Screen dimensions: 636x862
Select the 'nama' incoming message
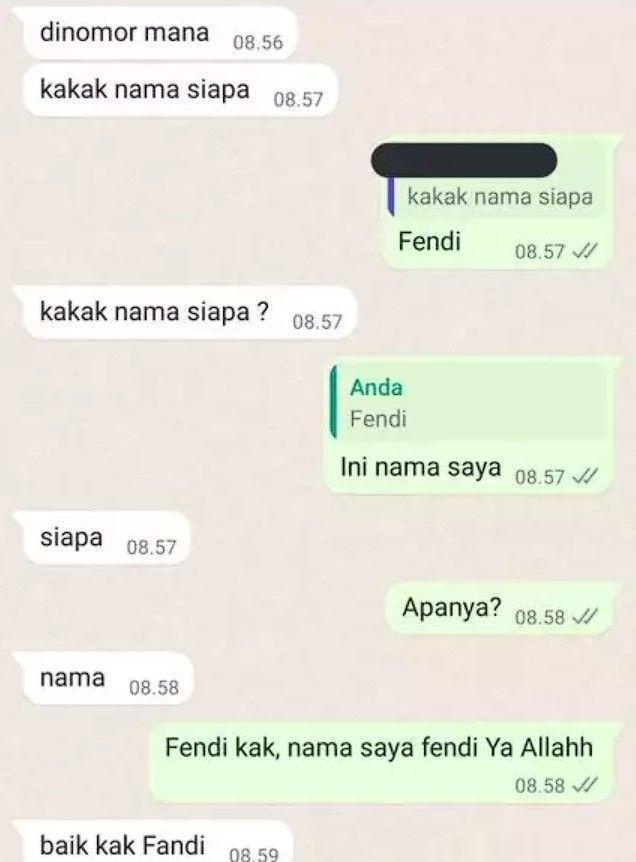pos(108,678)
